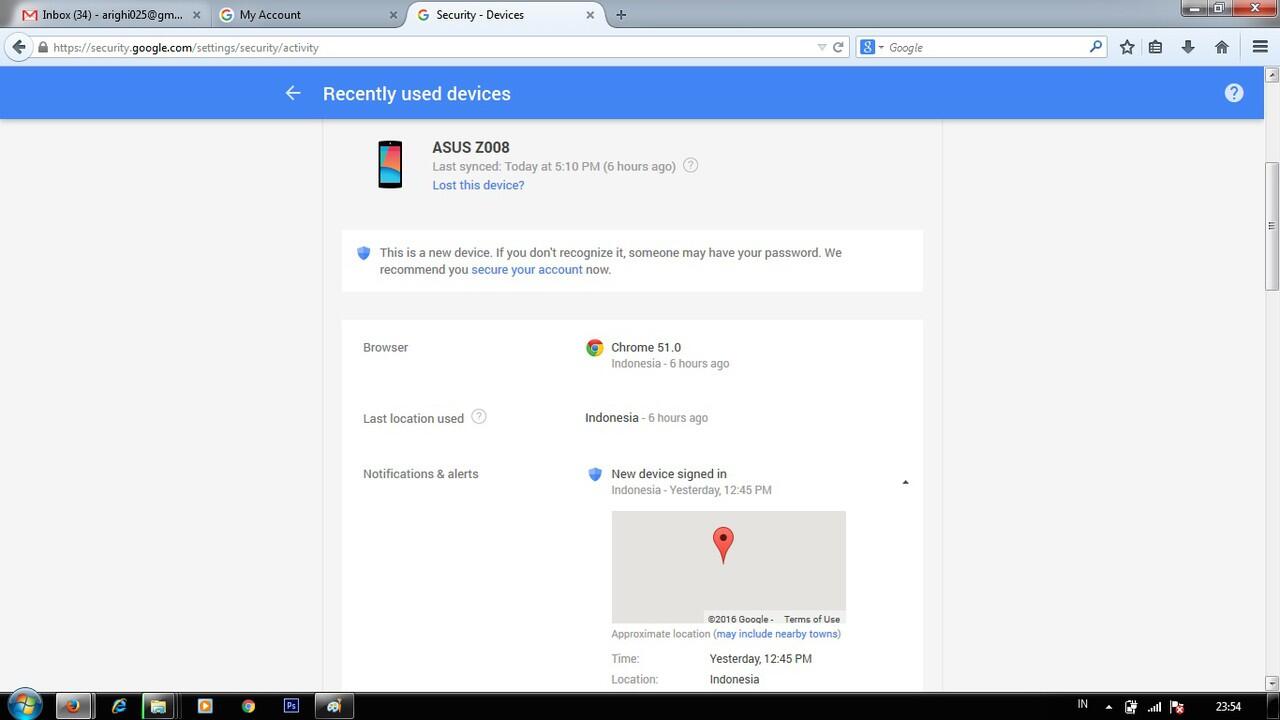Click the browser back button
This screenshot has width=1280, height=720.
pos(18,47)
